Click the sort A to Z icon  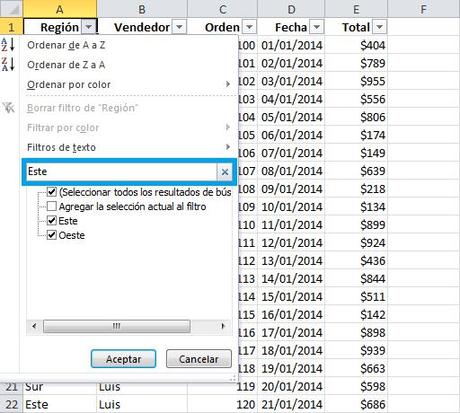(x=8, y=45)
